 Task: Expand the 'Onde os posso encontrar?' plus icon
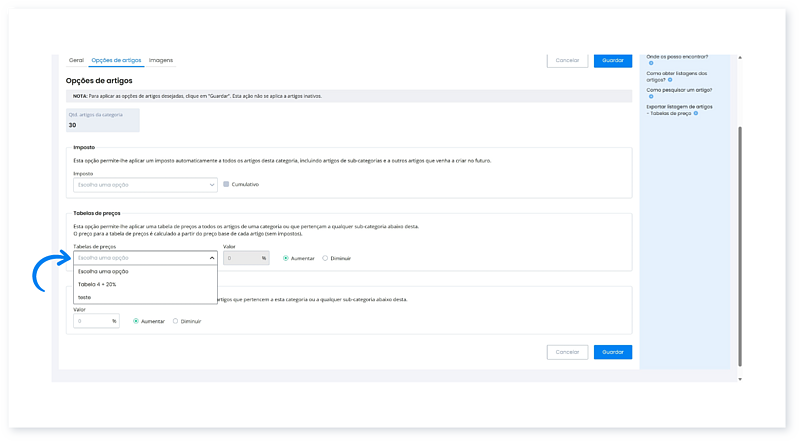click(650, 63)
